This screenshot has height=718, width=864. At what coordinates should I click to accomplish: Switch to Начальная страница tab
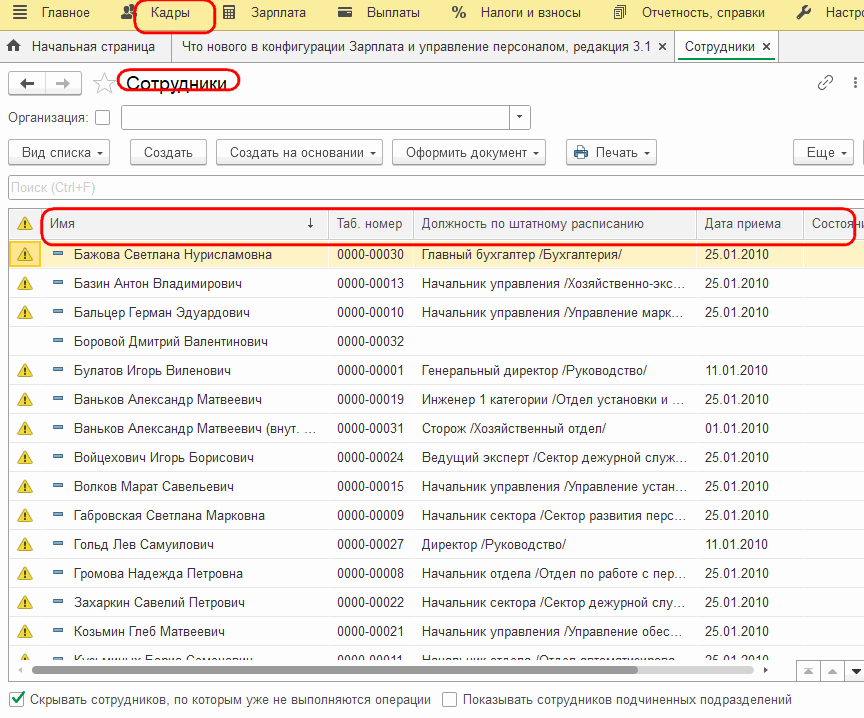93,47
